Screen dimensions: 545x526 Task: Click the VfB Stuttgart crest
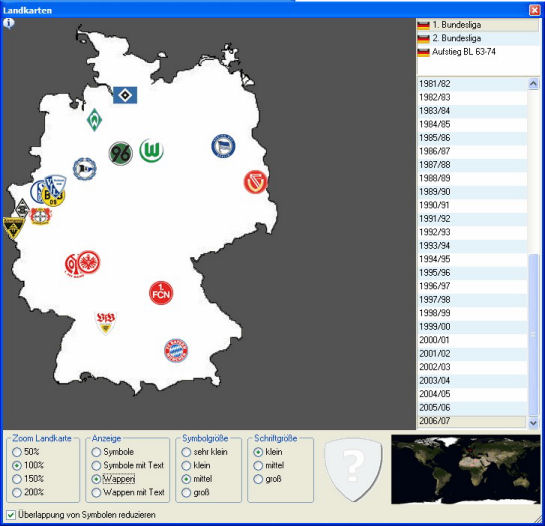[106, 323]
